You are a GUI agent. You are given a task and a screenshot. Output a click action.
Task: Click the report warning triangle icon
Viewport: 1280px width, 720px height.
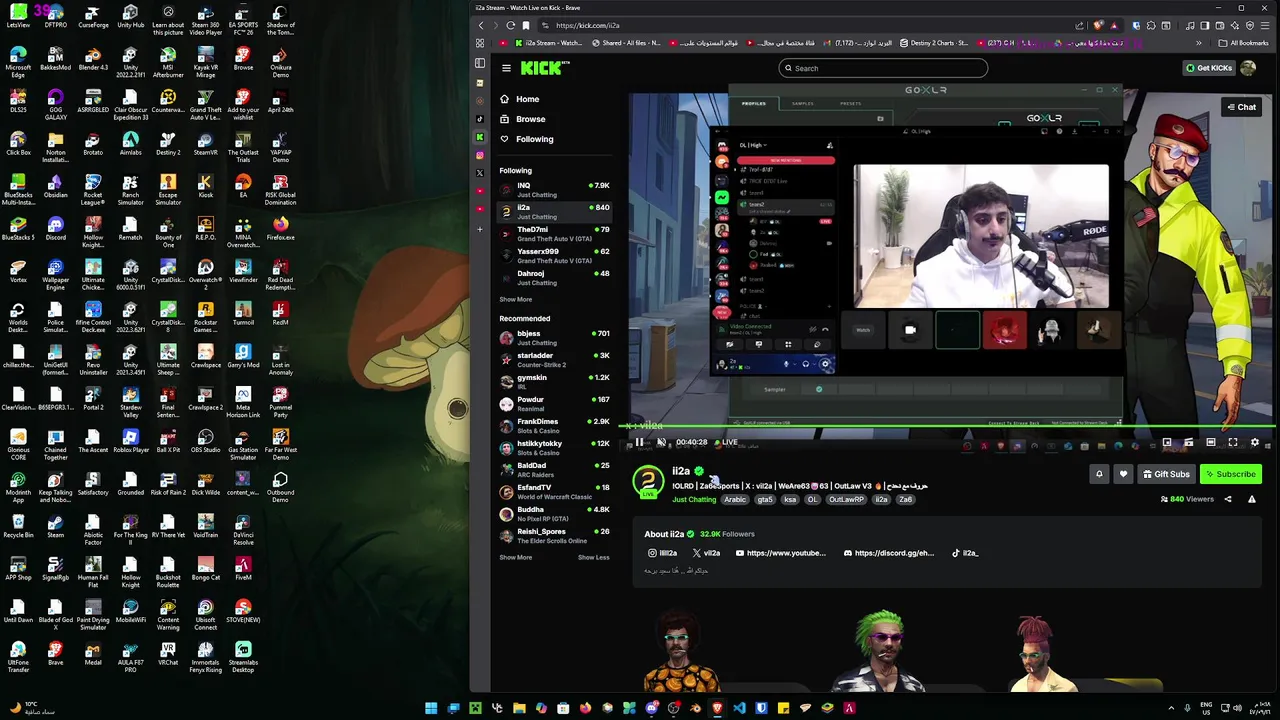coord(1252,499)
